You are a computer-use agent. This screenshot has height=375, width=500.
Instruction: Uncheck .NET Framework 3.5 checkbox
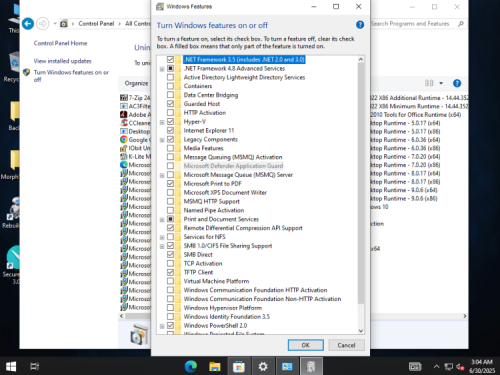tap(170, 59)
